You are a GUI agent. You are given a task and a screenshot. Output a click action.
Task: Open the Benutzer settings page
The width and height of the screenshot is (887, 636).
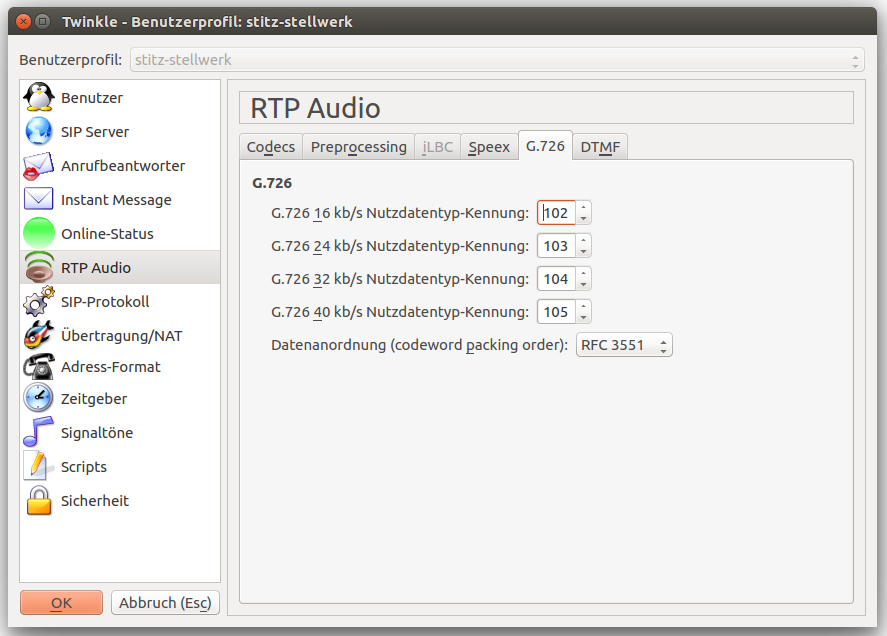(120, 97)
